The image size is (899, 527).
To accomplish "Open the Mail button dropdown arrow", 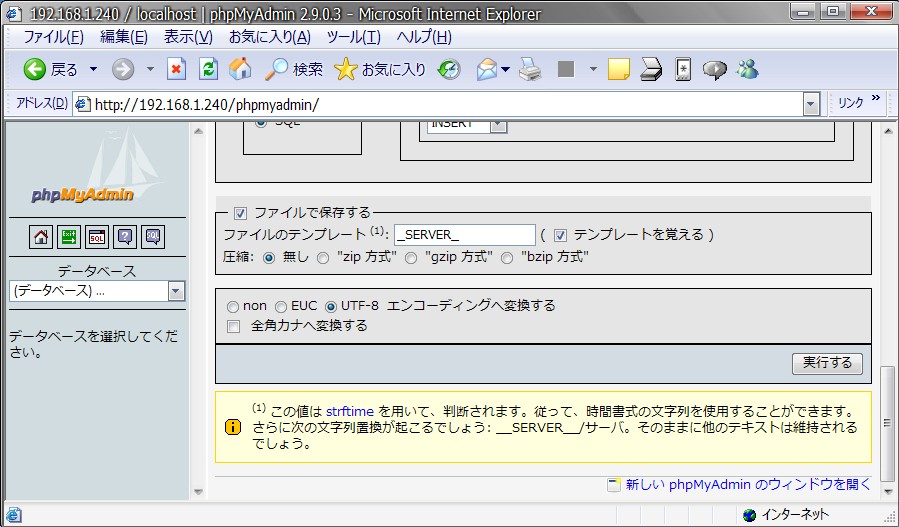I will click(506, 69).
